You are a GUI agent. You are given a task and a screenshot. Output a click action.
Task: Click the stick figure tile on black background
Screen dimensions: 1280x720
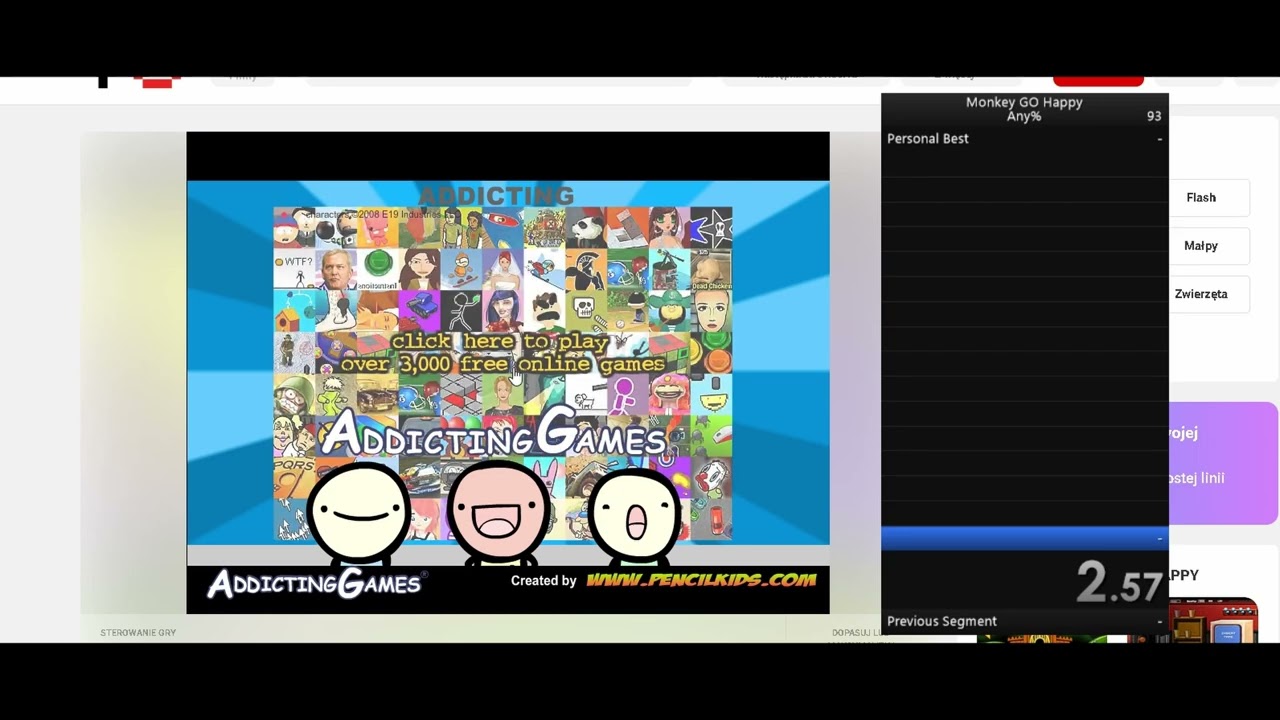462,311
